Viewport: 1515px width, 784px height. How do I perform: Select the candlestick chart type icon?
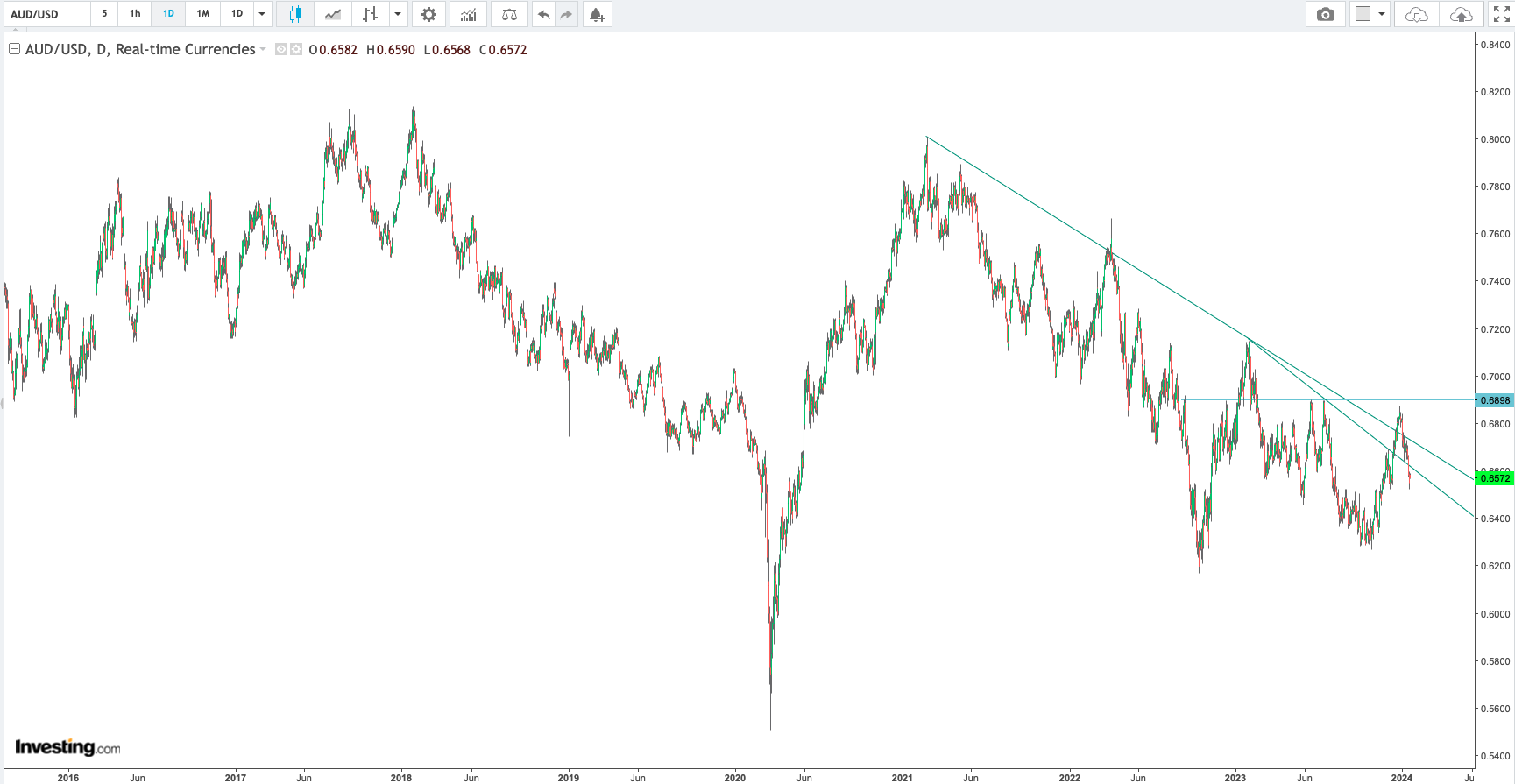[x=295, y=14]
